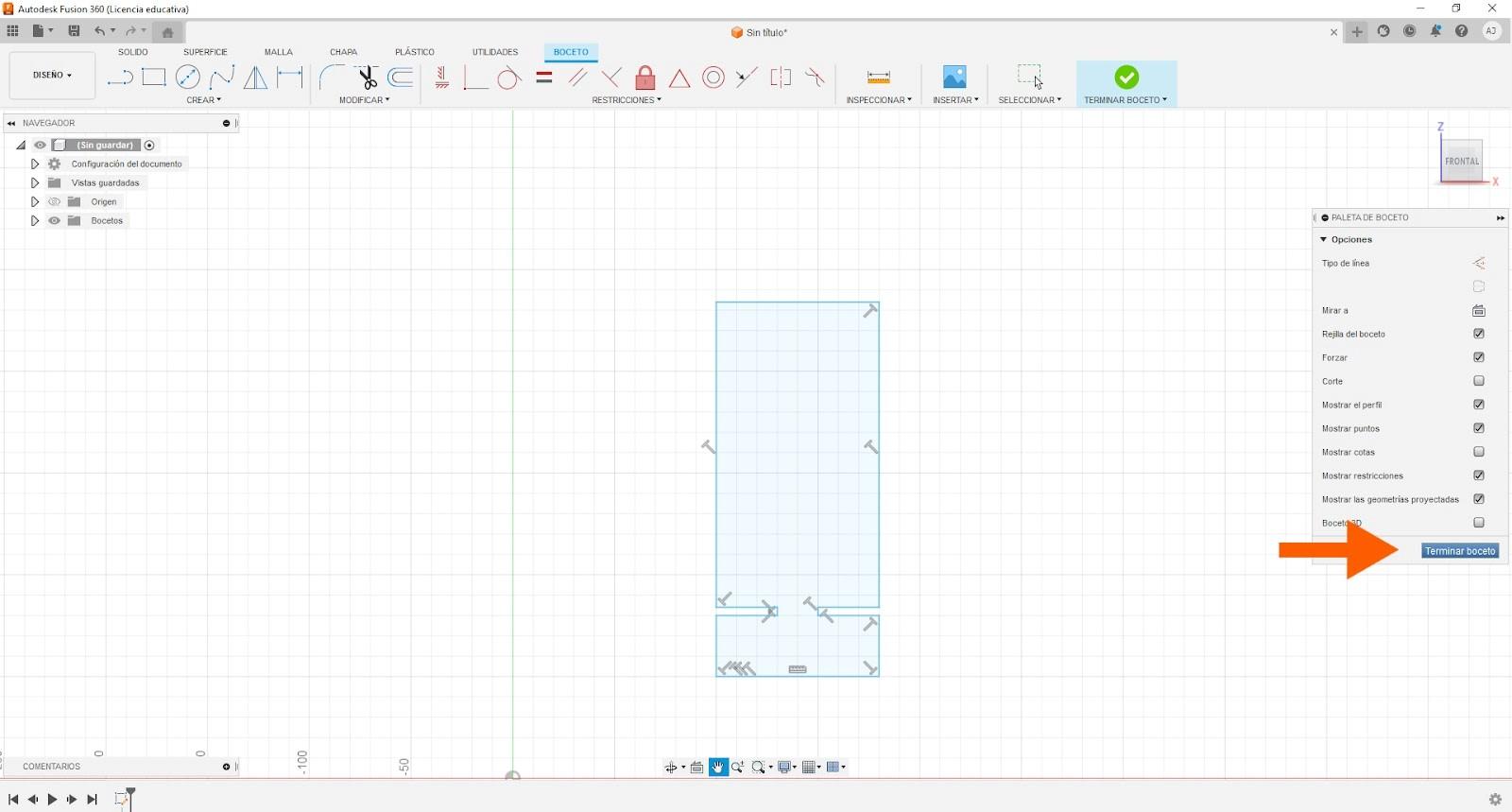The image size is (1512, 812).
Task: Select the Fillet tool
Action: (332, 78)
